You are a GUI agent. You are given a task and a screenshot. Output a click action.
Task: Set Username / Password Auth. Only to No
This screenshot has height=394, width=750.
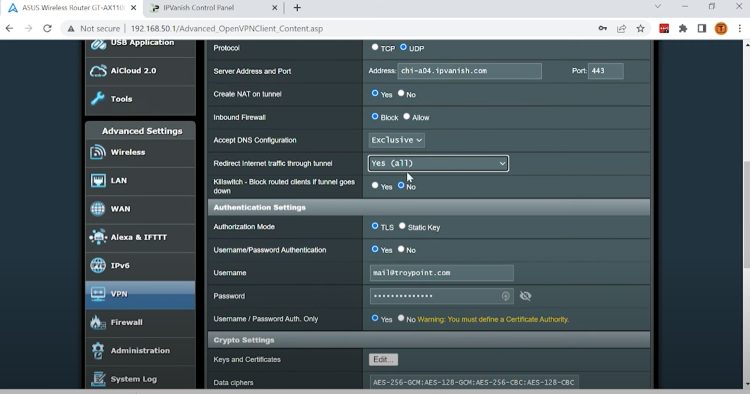[x=401, y=318]
